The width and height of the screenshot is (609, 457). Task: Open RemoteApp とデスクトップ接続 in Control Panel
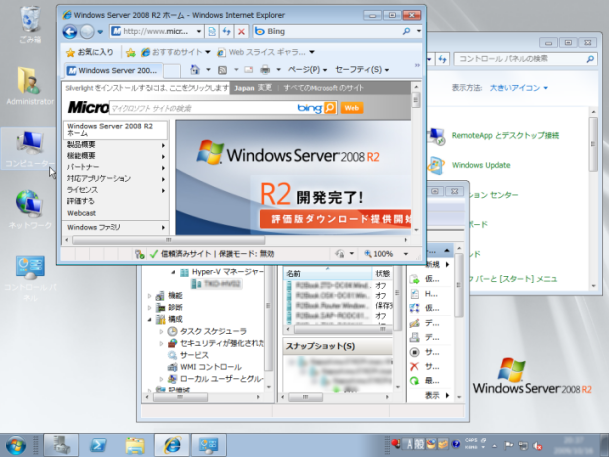tap(505, 136)
